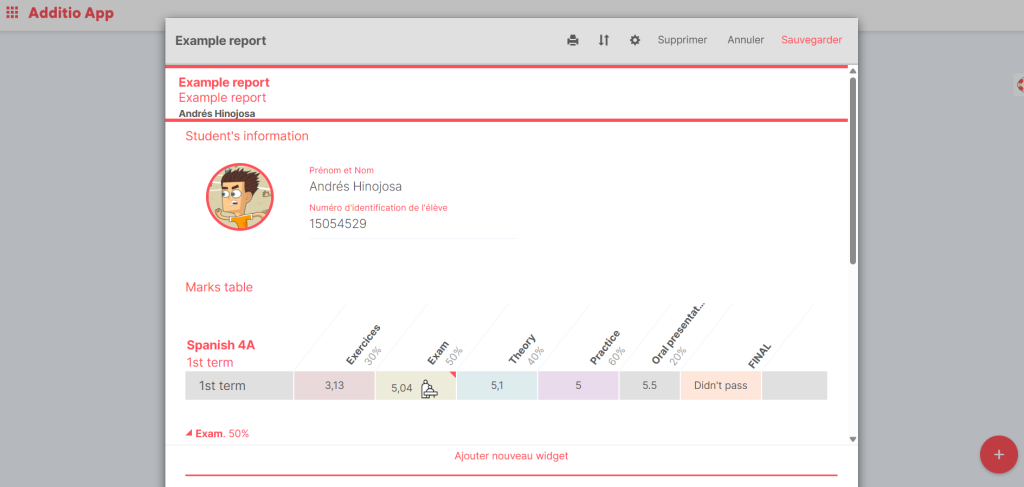
Task: Click the Marks table heading
Action: pos(219,287)
